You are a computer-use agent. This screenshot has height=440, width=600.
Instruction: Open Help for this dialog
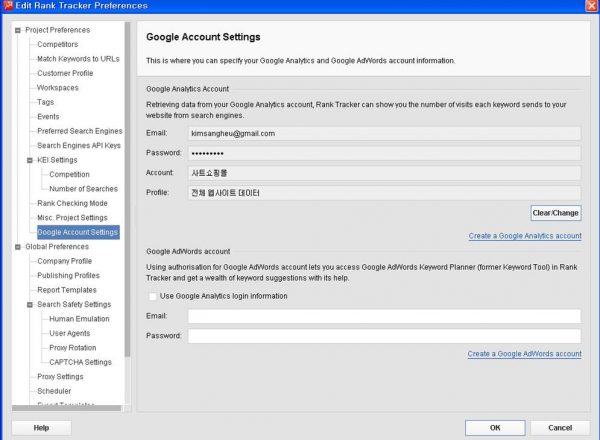41,428
